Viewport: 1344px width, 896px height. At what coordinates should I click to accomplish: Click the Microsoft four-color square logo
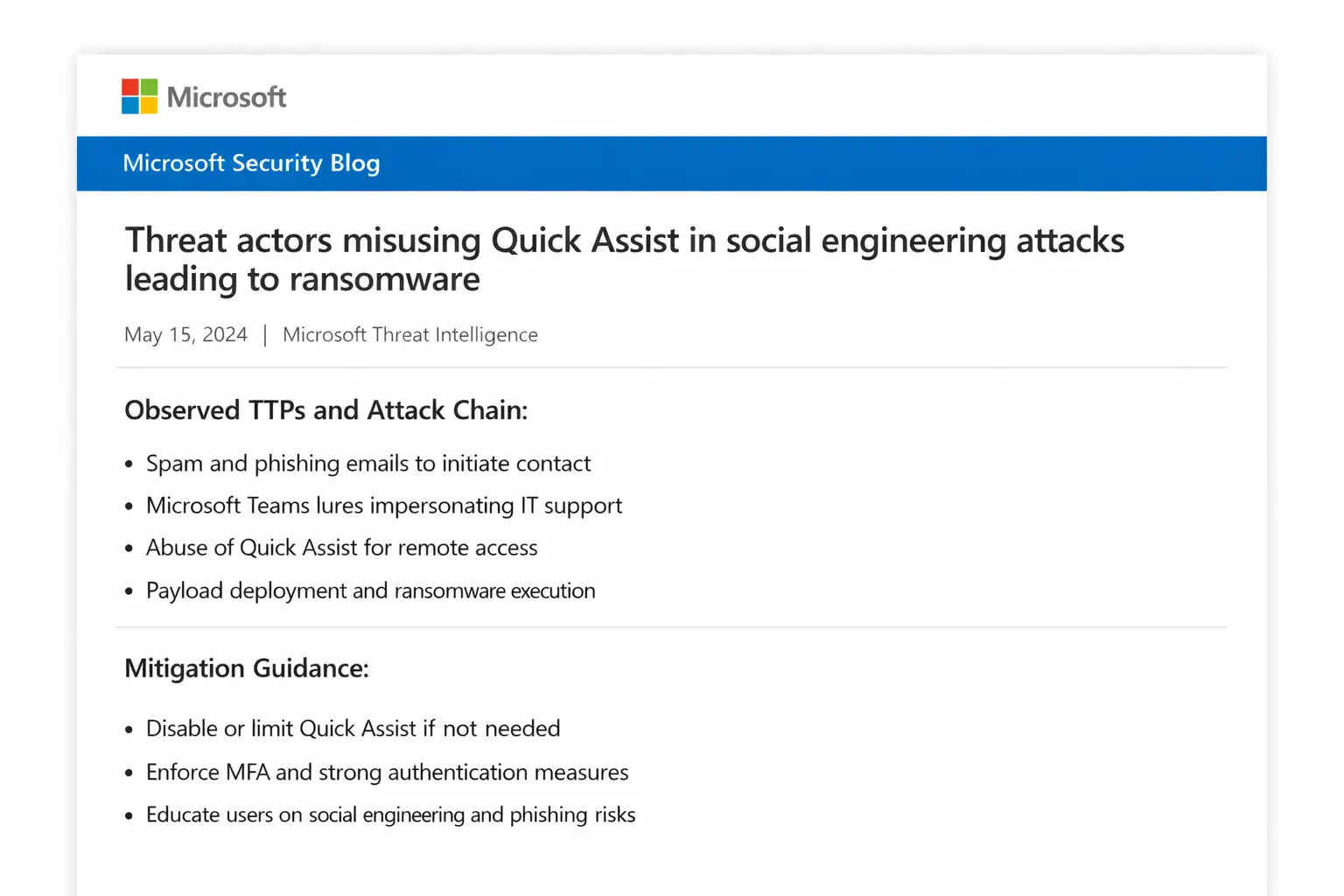tap(139, 96)
